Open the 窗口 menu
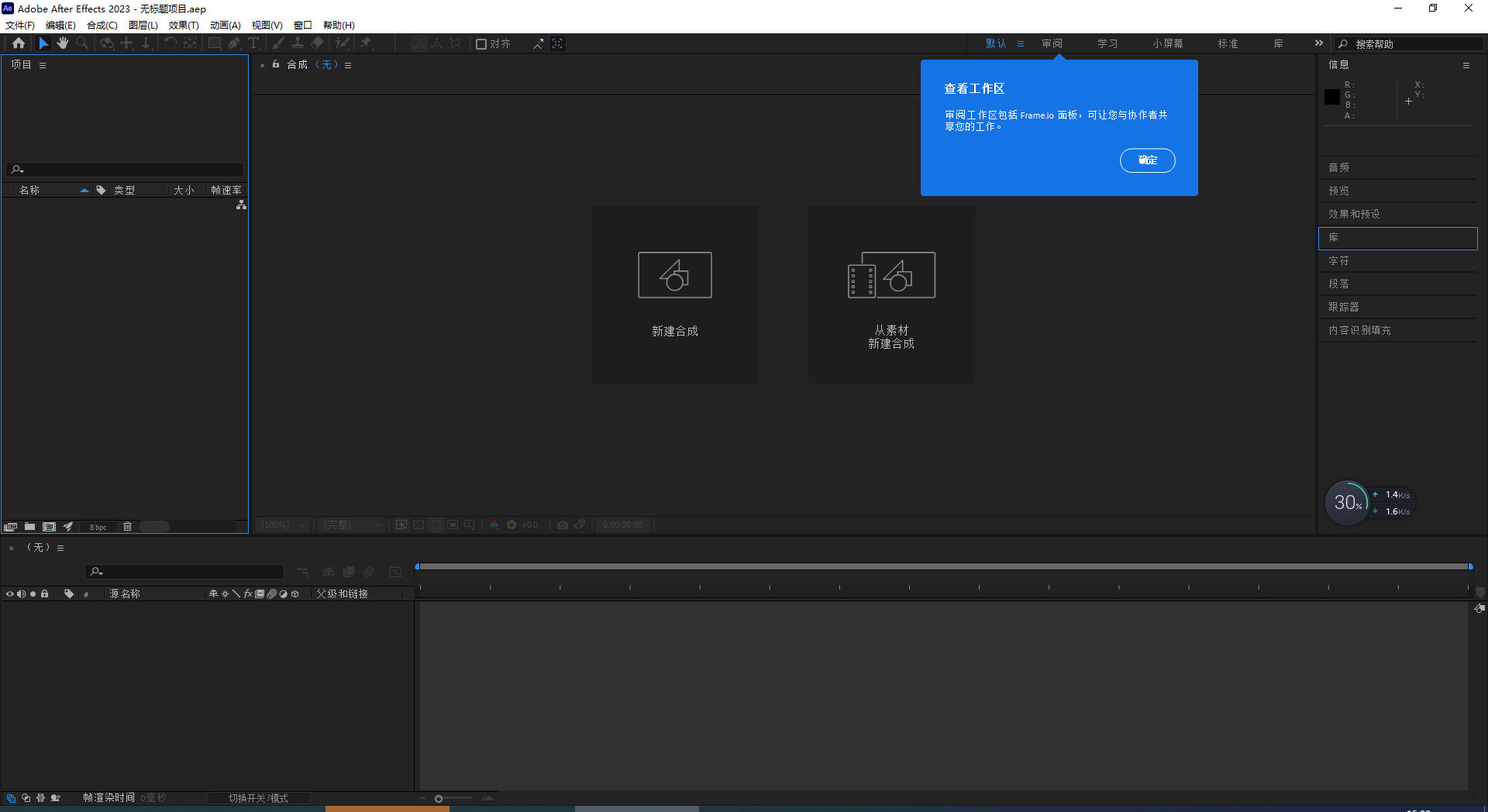This screenshot has height=812, width=1488. 303,26
